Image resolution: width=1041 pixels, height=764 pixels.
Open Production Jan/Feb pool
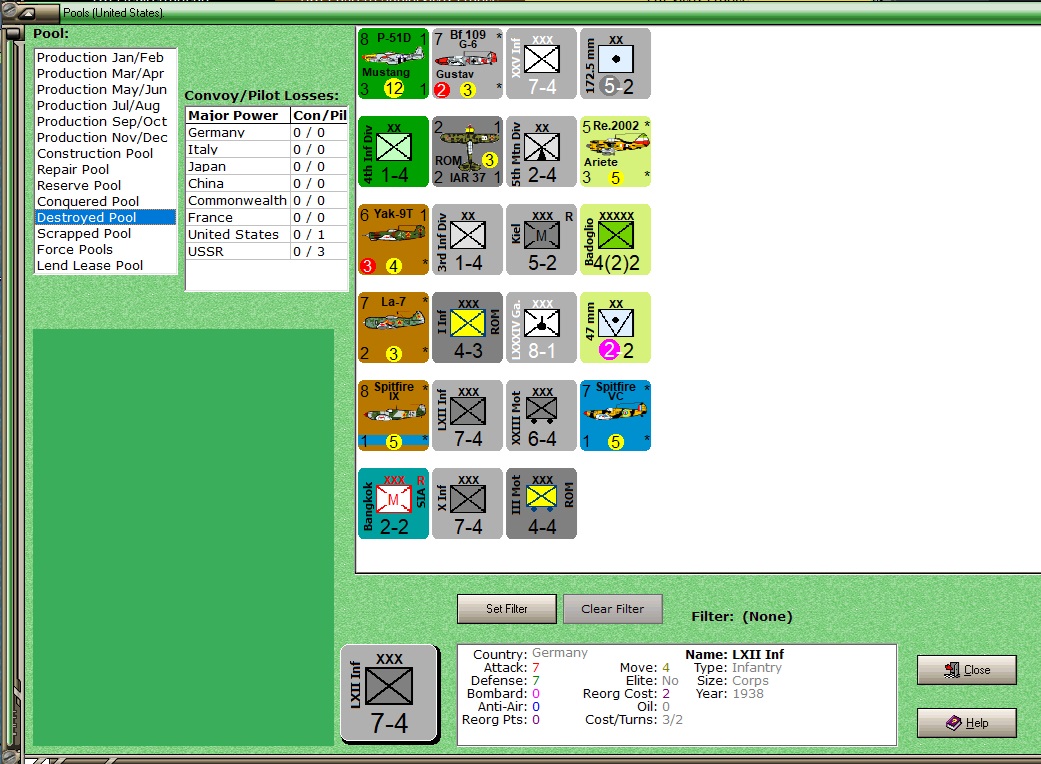(106, 58)
